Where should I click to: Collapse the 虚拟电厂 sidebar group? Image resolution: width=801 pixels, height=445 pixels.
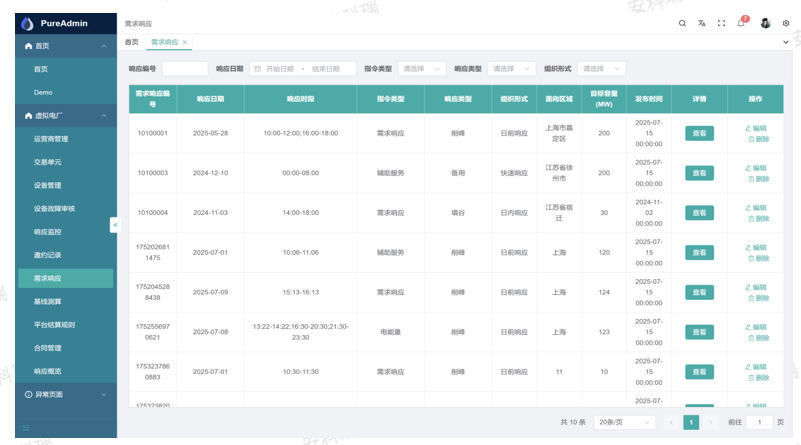point(66,115)
